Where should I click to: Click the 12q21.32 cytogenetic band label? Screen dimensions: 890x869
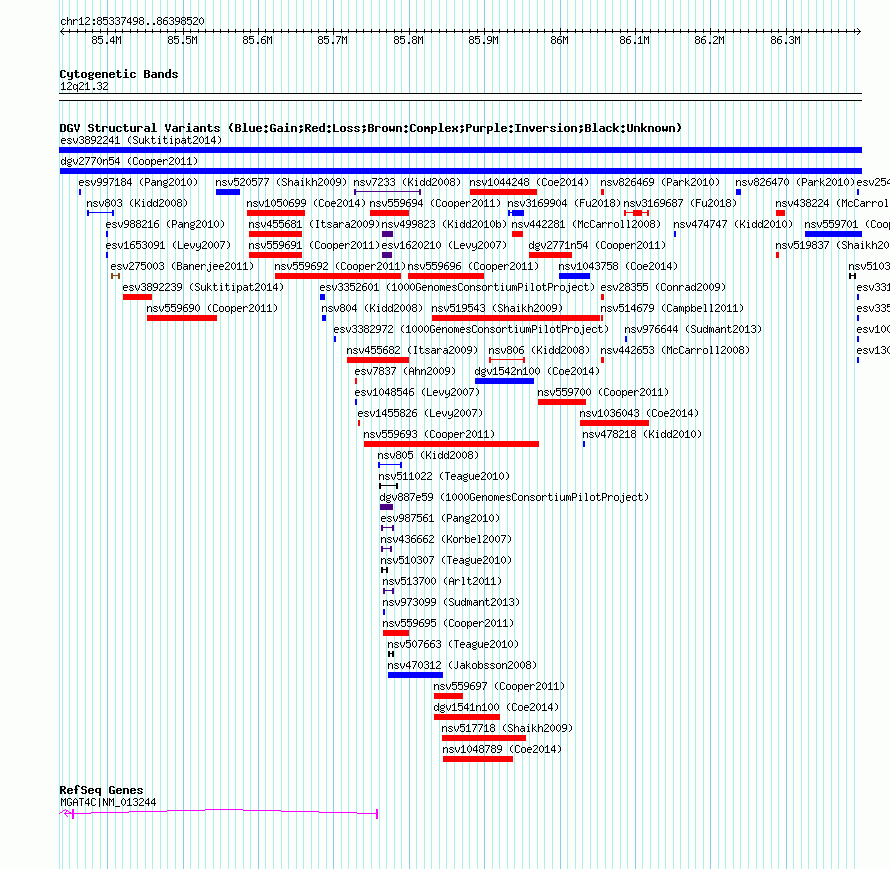pos(84,86)
